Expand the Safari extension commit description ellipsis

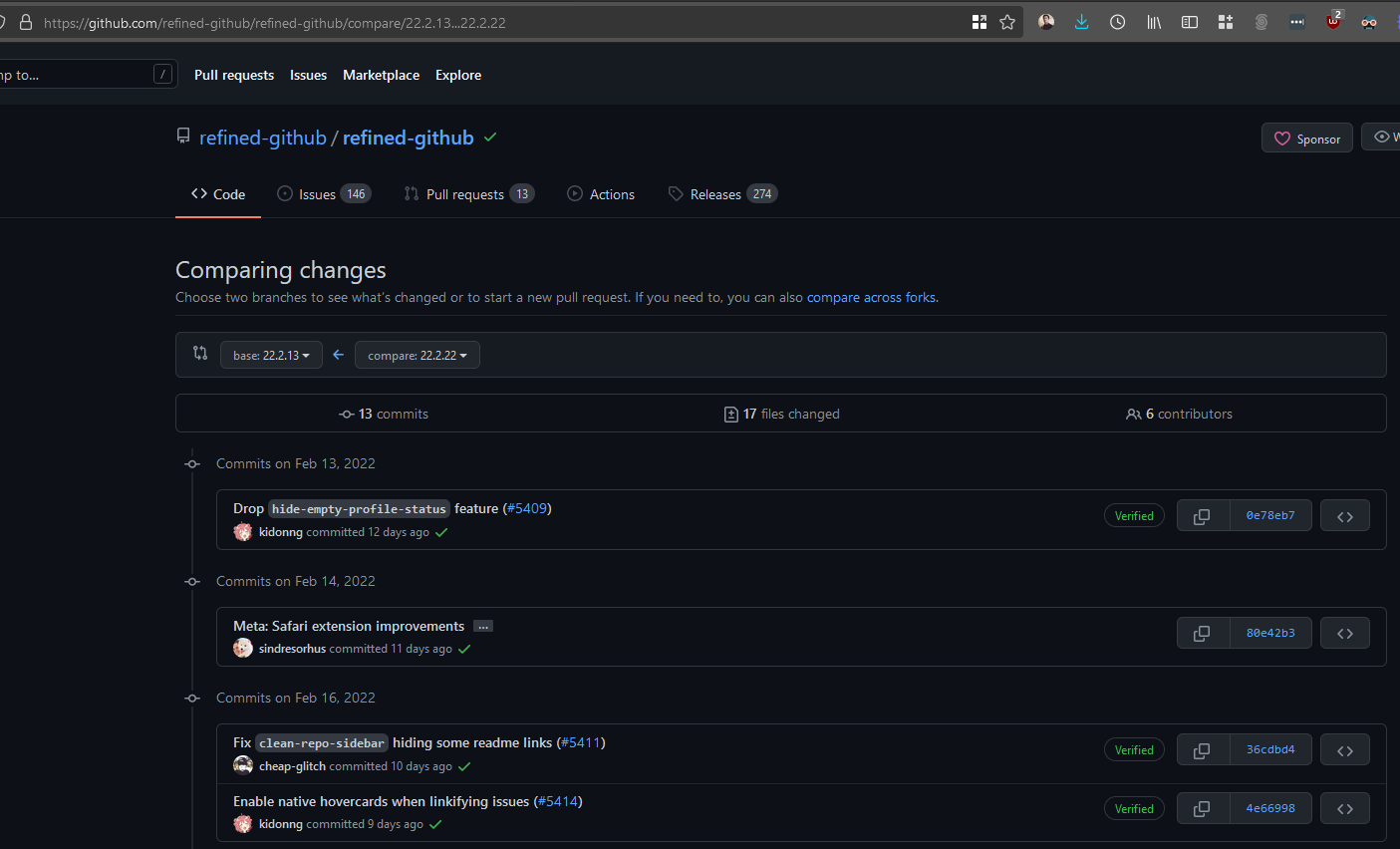(x=483, y=626)
